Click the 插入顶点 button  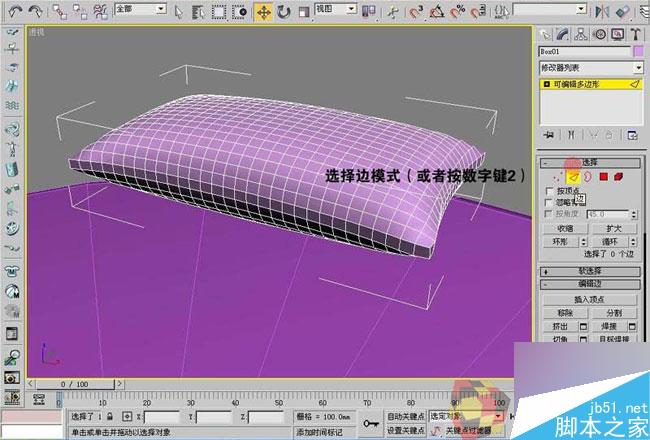589,299
